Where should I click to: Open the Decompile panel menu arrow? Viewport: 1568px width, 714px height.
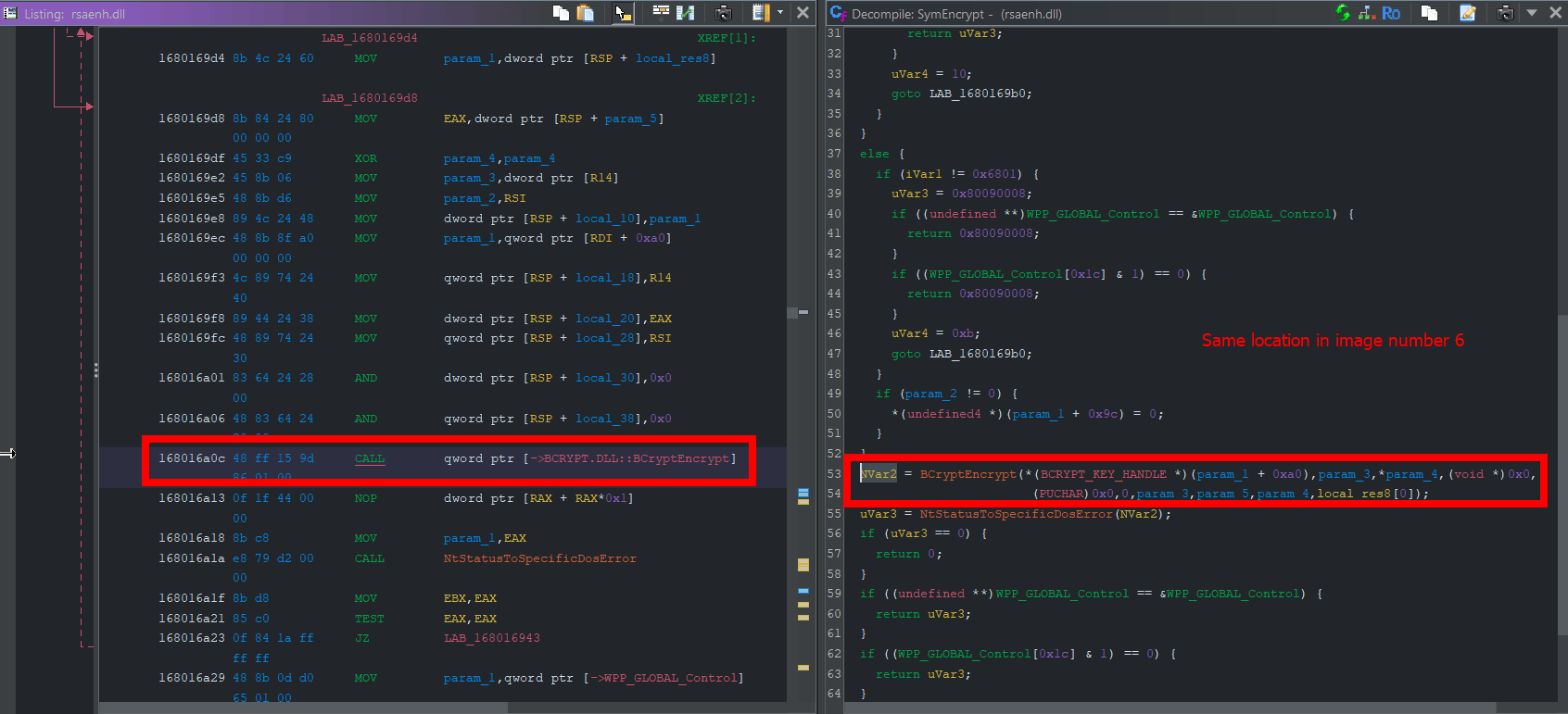click(x=1532, y=13)
